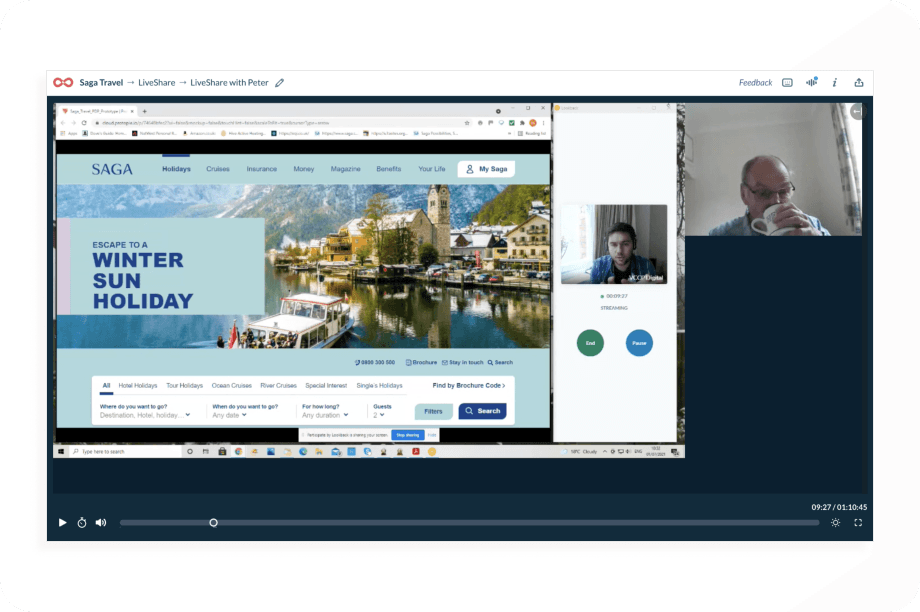The height and width of the screenshot is (612, 920).
Task: Select the All holidays tab
Action: pos(106,386)
